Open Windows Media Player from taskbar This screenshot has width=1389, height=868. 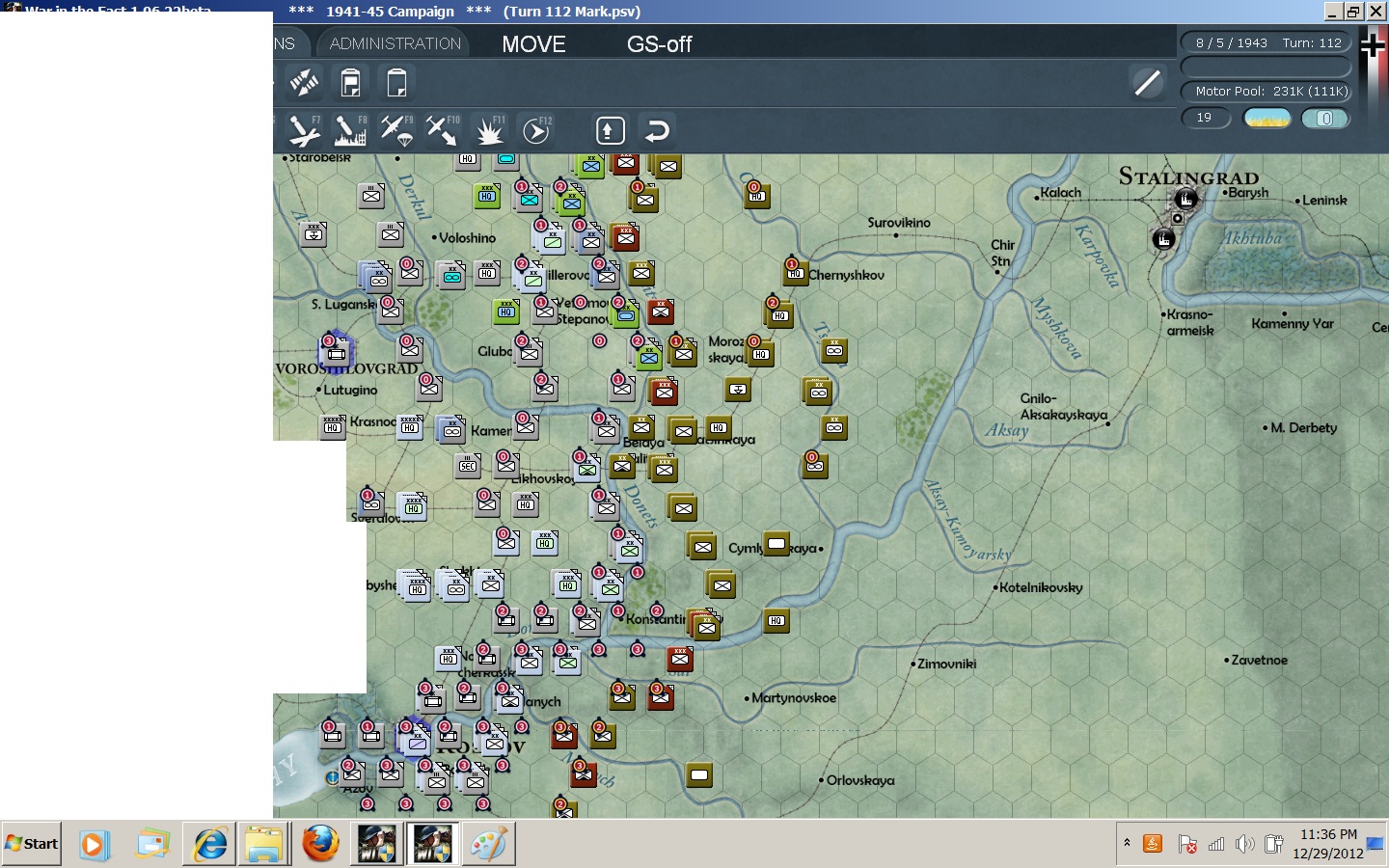point(94,845)
